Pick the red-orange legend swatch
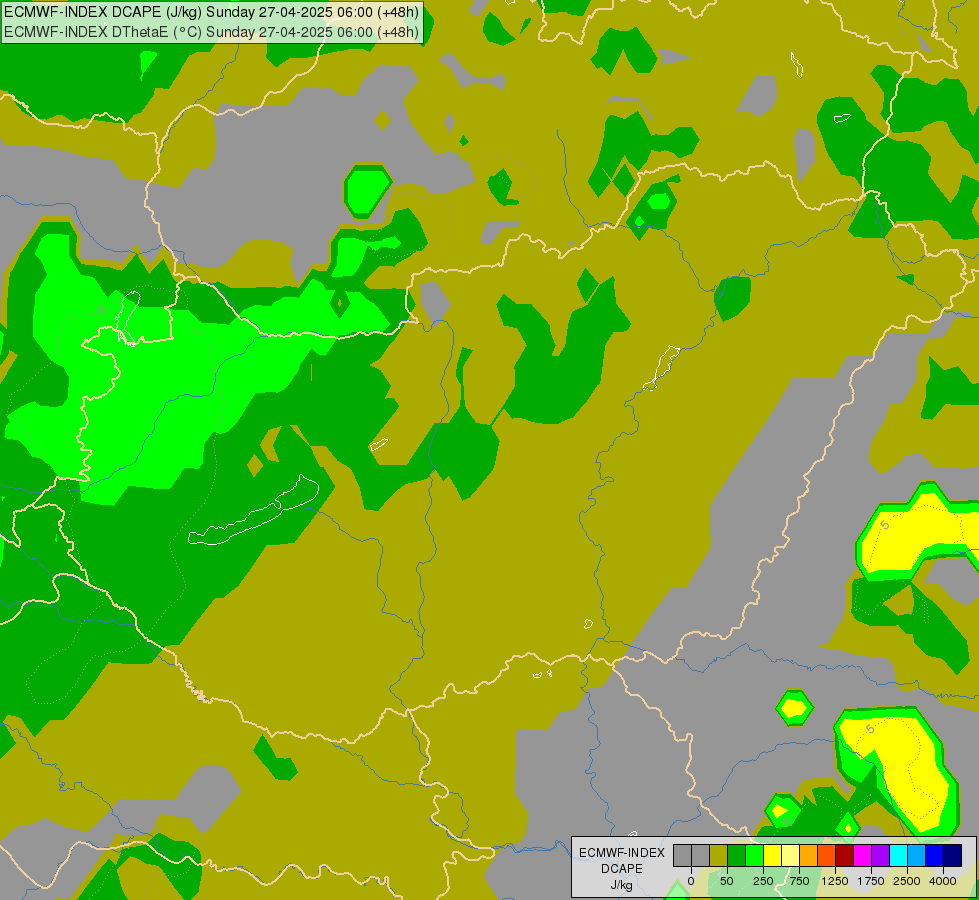 pos(827,855)
